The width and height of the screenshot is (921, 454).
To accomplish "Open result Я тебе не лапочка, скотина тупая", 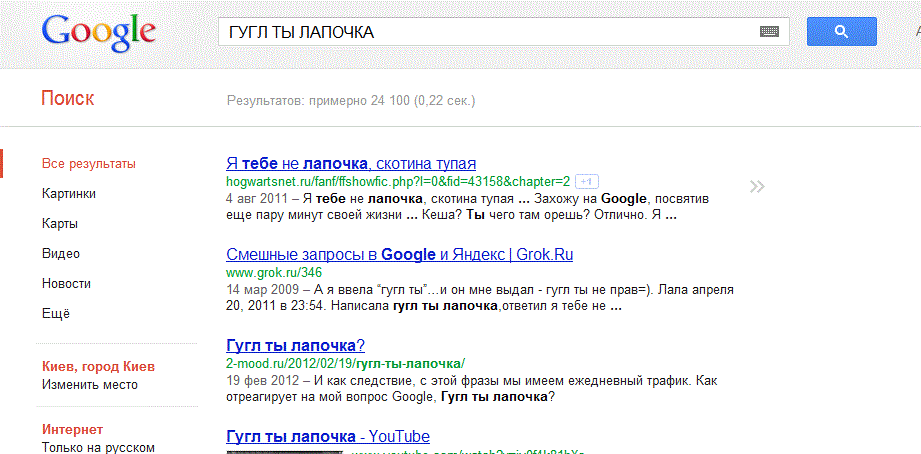I will coord(351,163).
